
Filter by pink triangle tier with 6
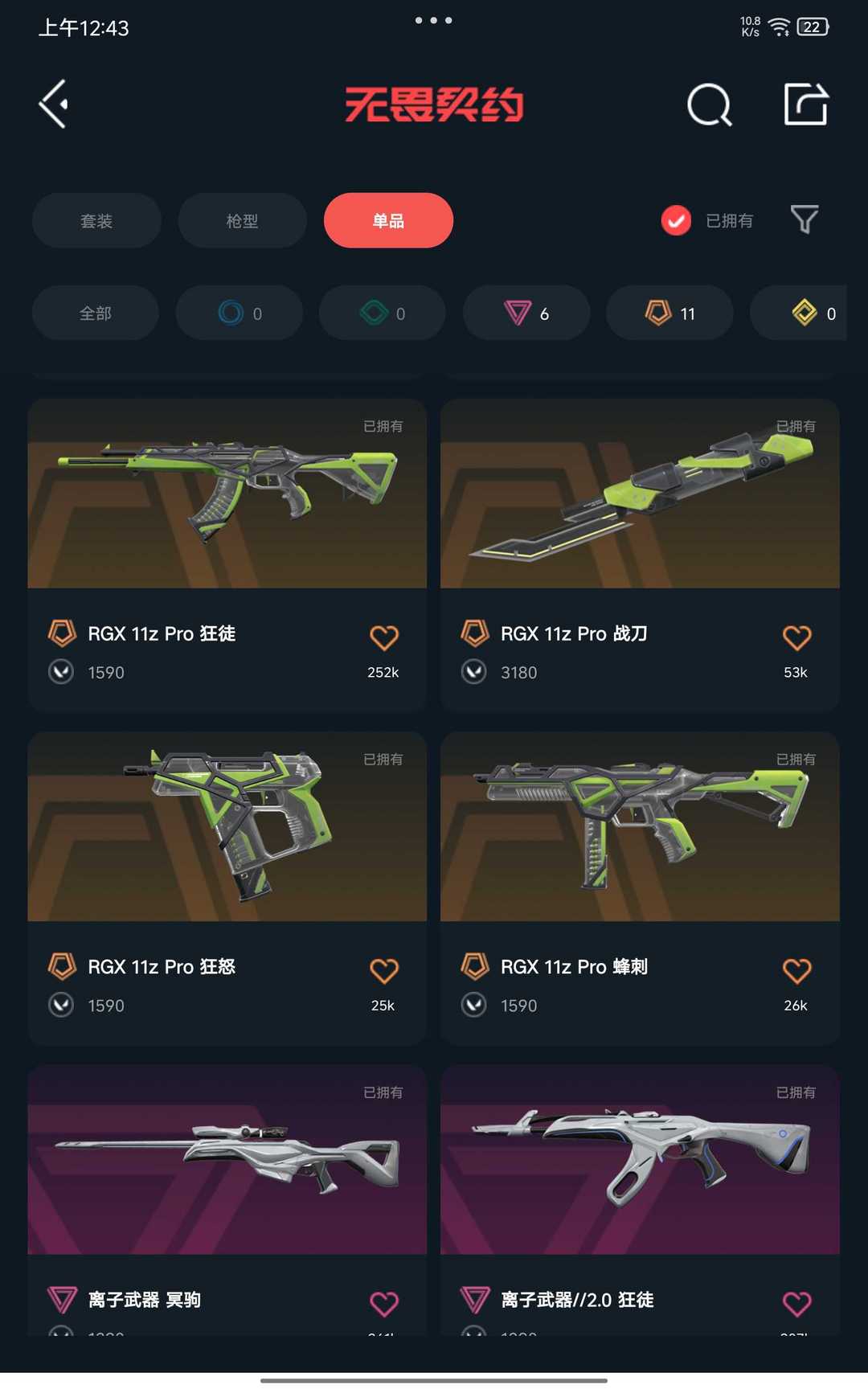coord(526,313)
